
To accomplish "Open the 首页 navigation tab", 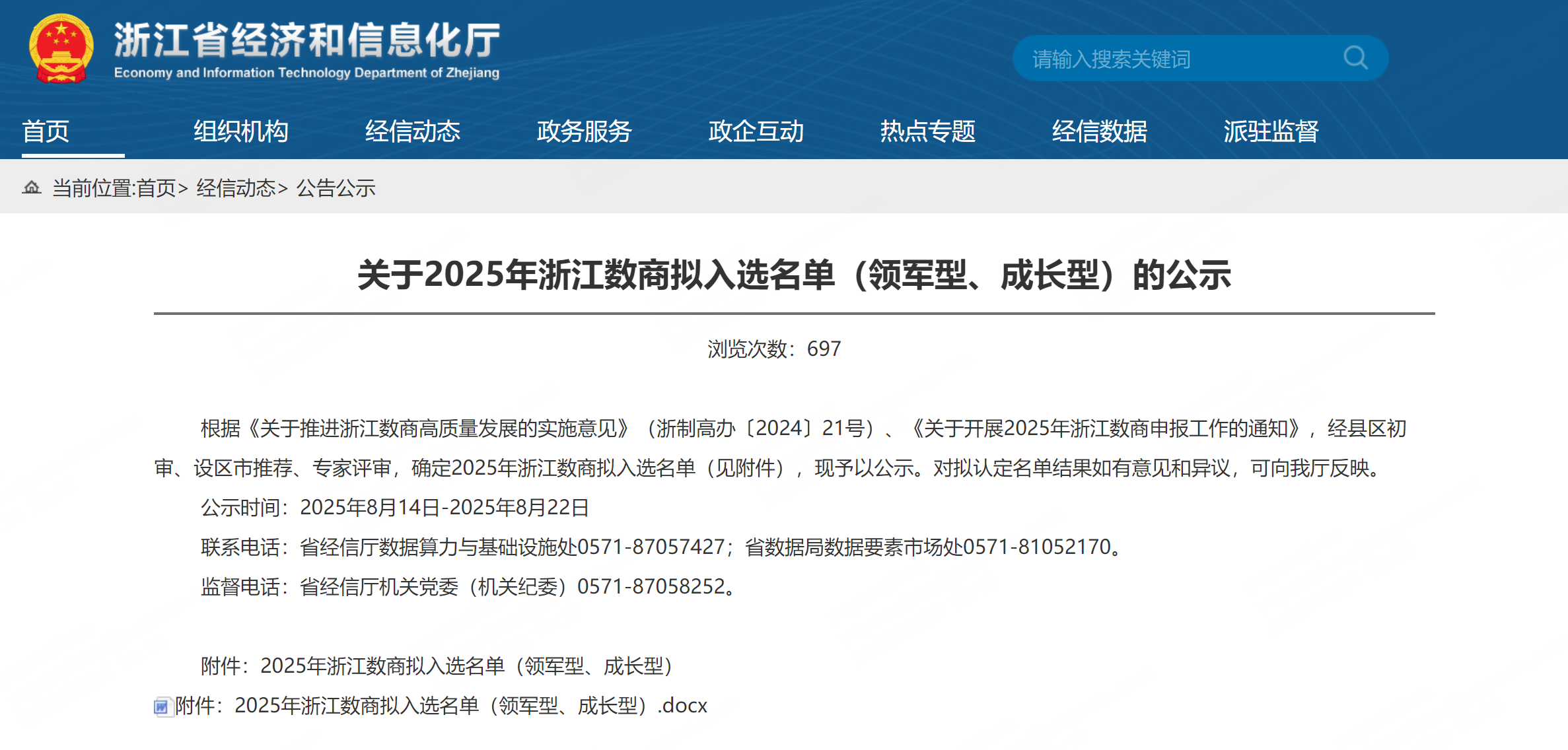I will tap(46, 131).
